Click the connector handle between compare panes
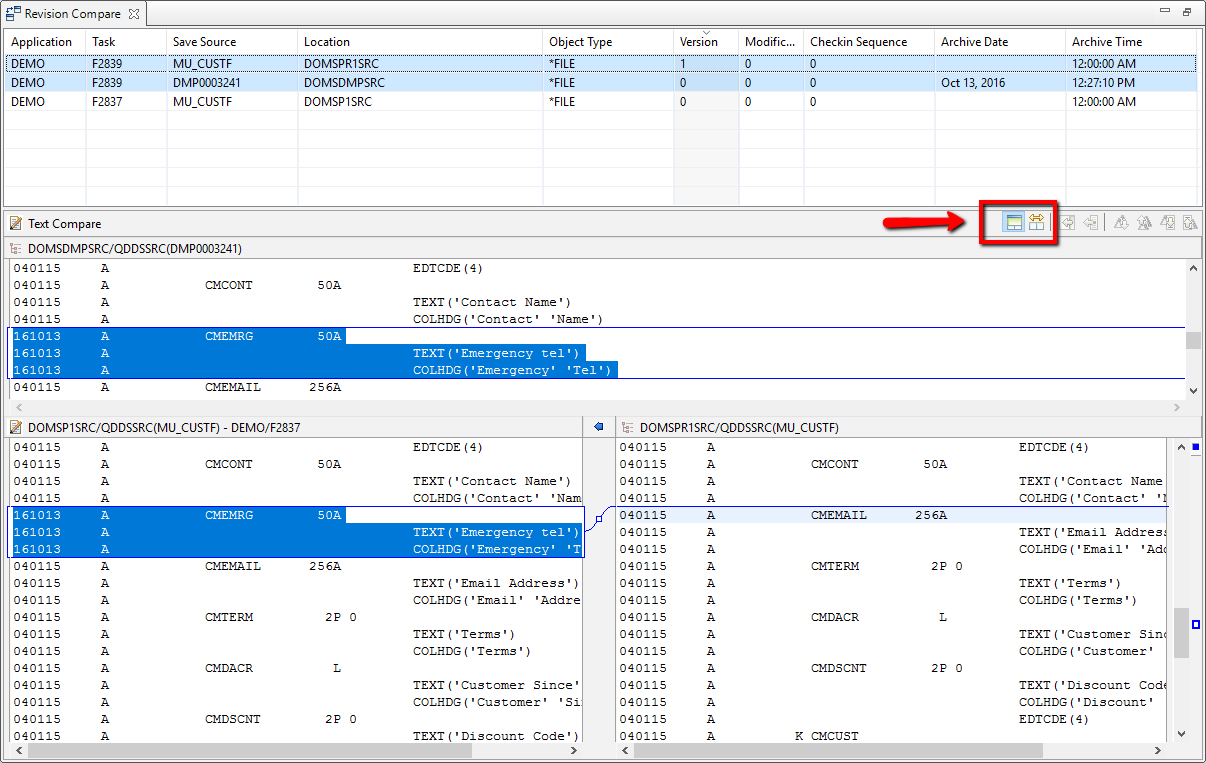Image resolution: width=1206 pixels, height=763 pixels. [598, 518]
